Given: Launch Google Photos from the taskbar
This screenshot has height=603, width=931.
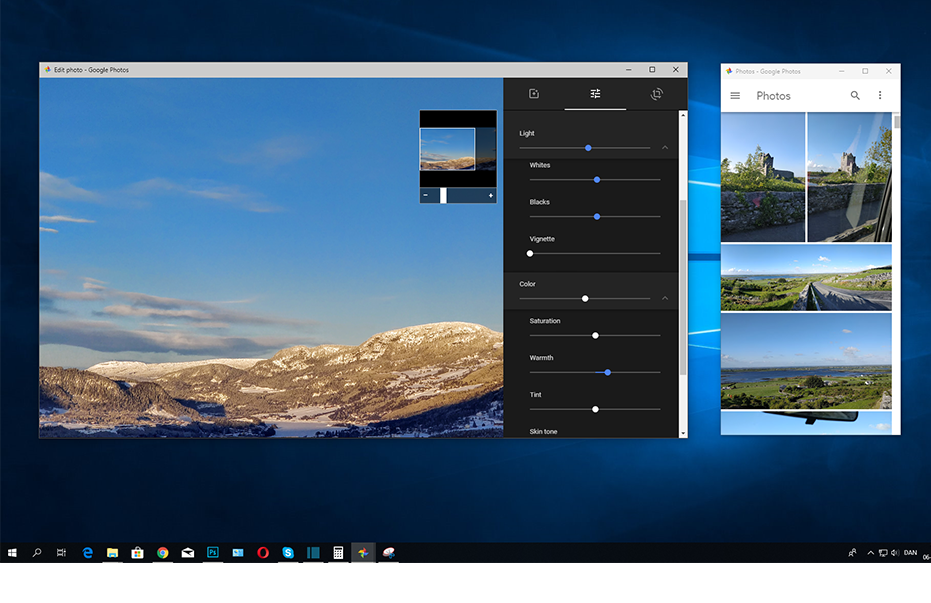Looking at the screenshot, I should (x=363, y=552).
